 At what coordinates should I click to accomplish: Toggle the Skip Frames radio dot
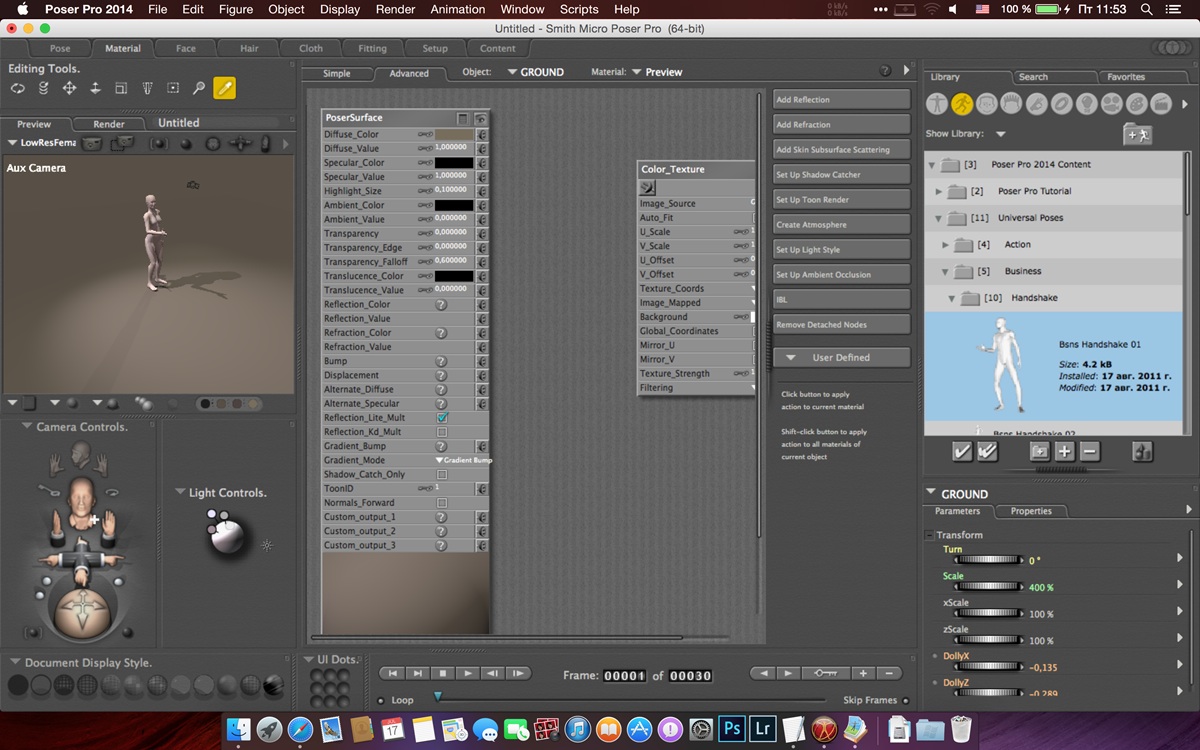(906, 701)
